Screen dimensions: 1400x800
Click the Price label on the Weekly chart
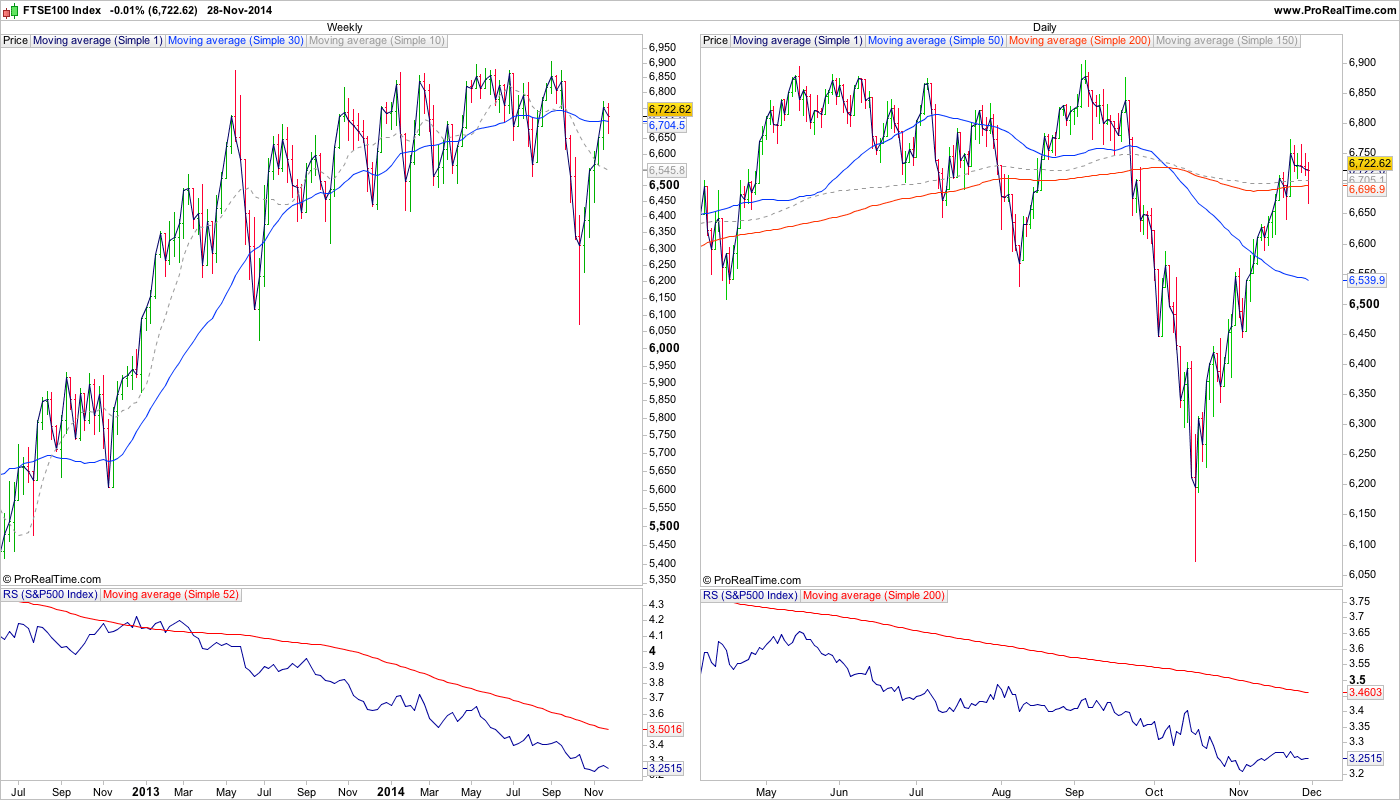15,41
